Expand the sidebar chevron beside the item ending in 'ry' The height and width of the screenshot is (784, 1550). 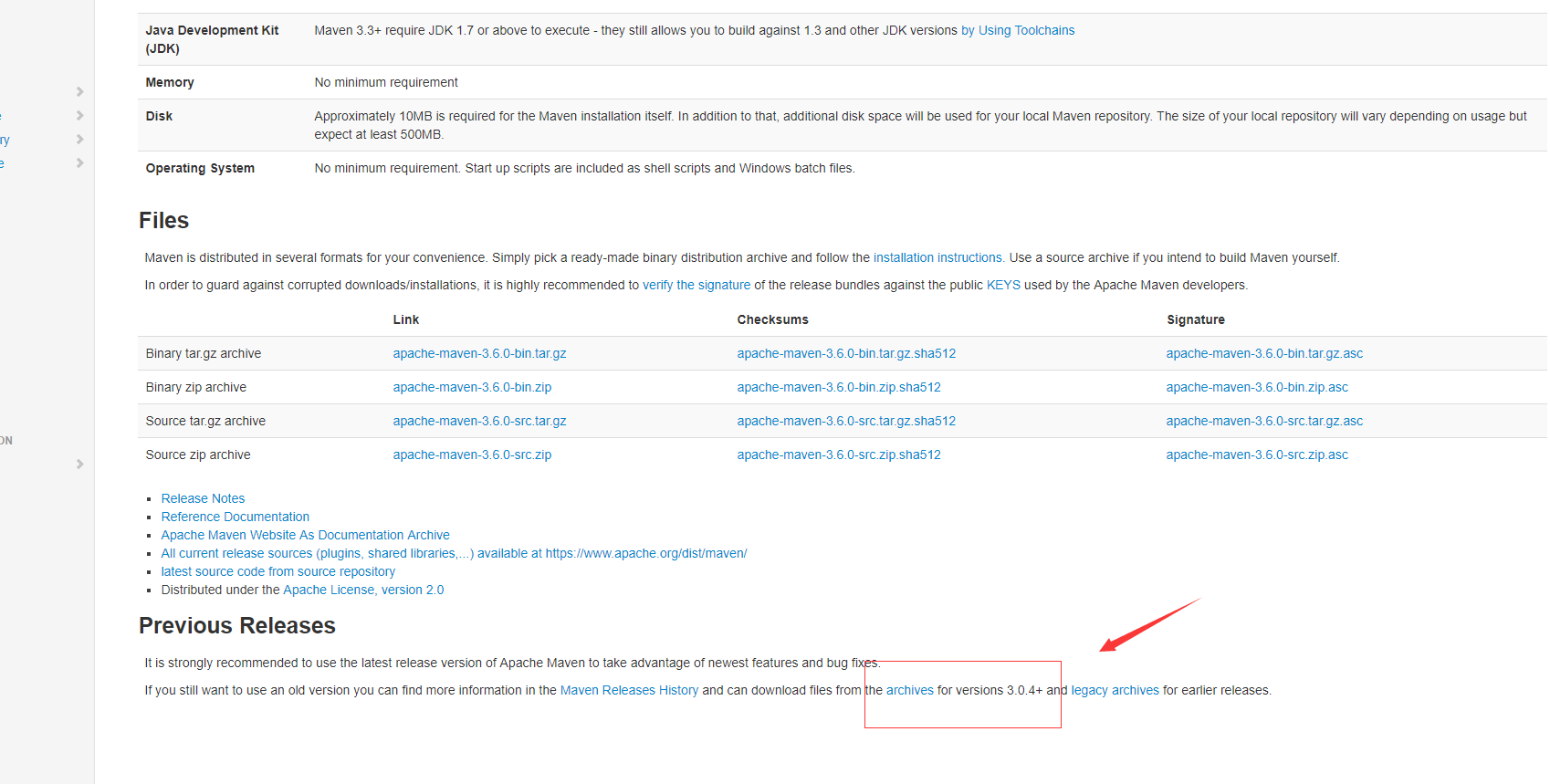point(79,140)
